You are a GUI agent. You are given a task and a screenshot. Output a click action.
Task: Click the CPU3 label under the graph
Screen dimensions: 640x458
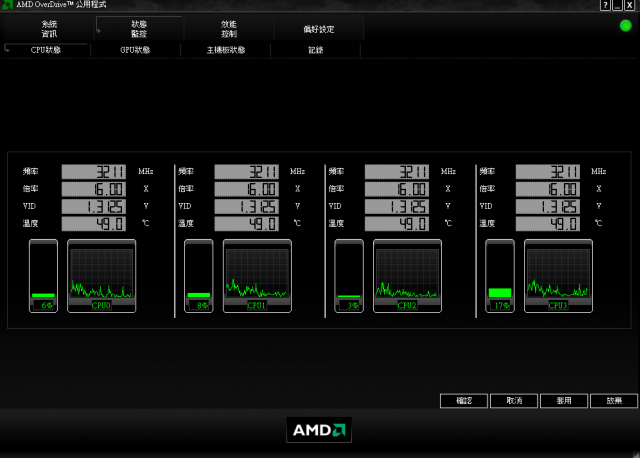point(558,305)
